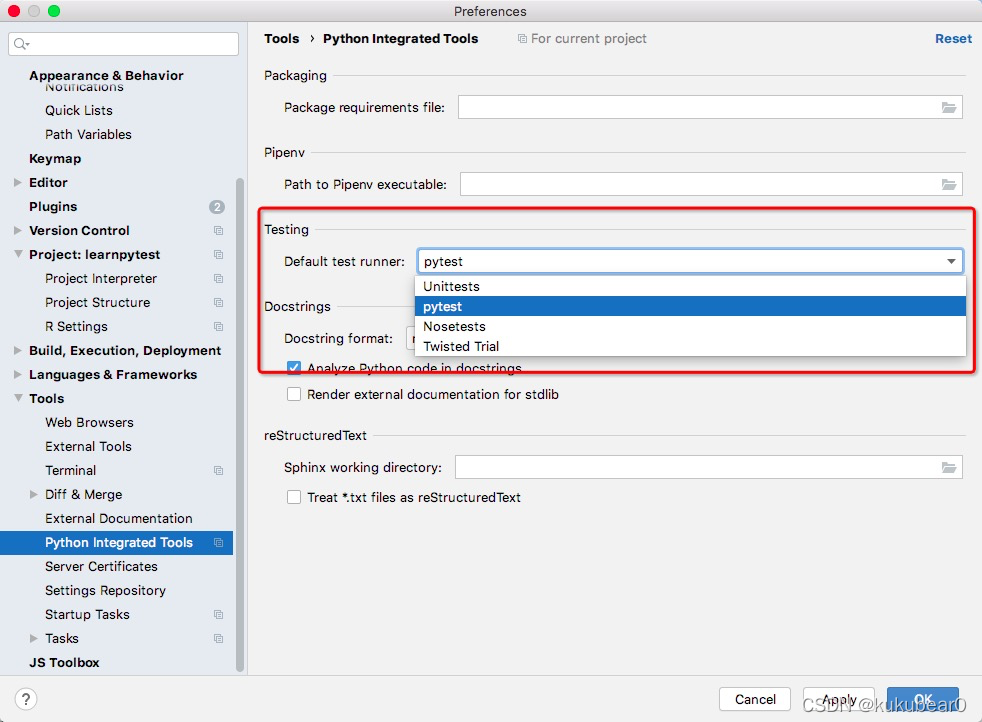The image size is (982, 722).
Task: Click the folder icon for Sphinx working directory
Action: click(949, 468)
